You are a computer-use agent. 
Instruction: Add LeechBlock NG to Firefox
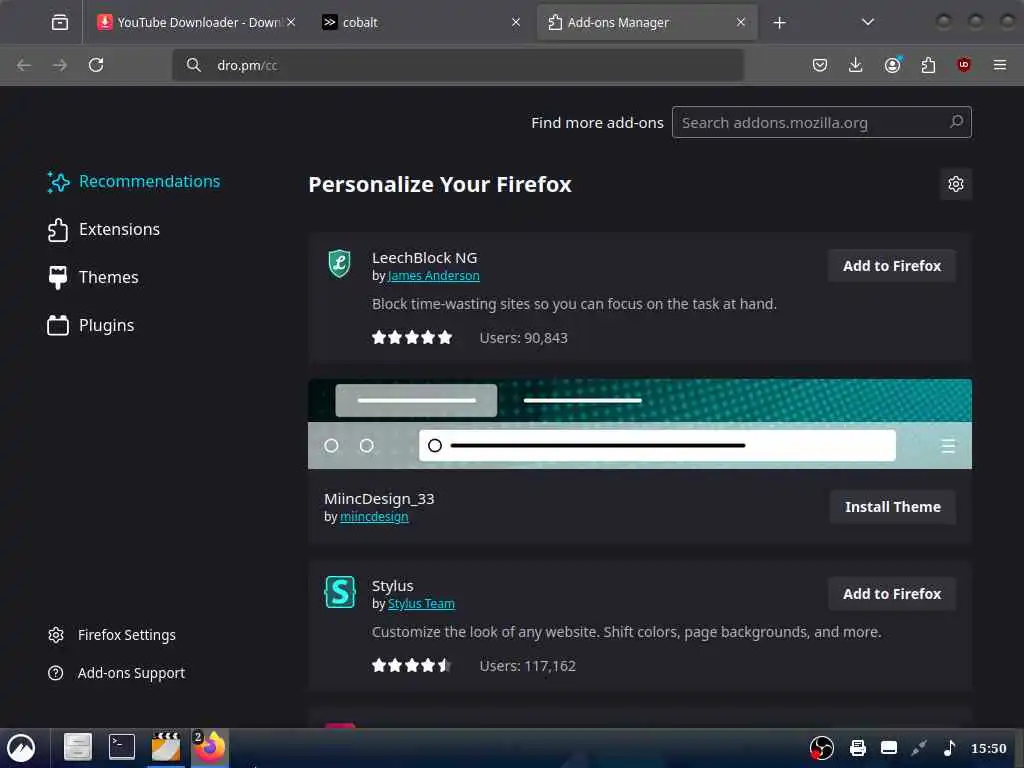(891, 266)
